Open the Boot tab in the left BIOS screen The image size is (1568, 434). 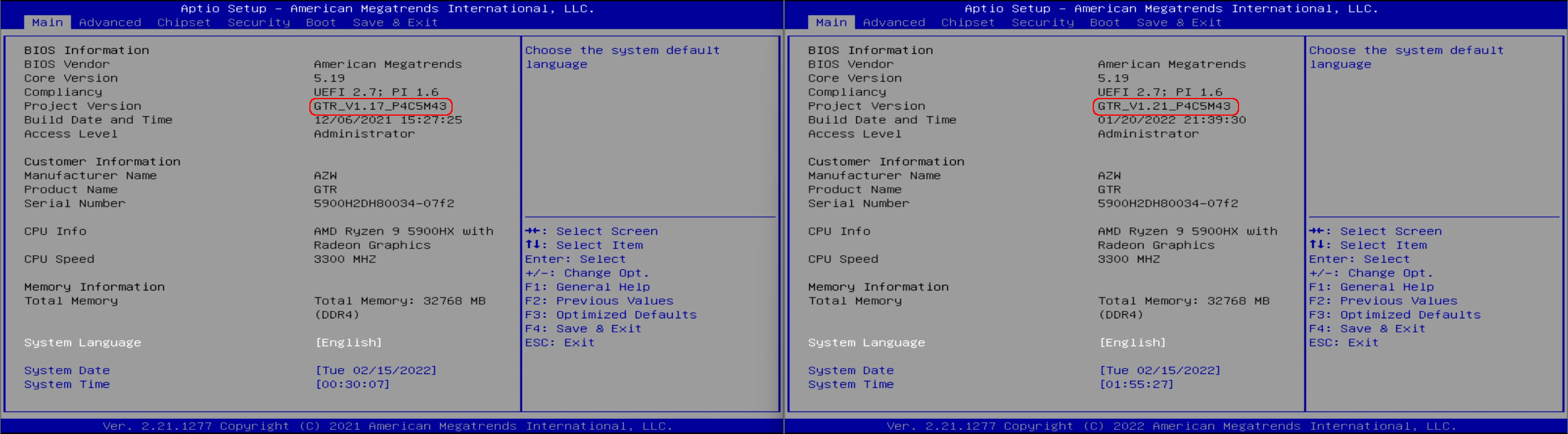point(321,23)
